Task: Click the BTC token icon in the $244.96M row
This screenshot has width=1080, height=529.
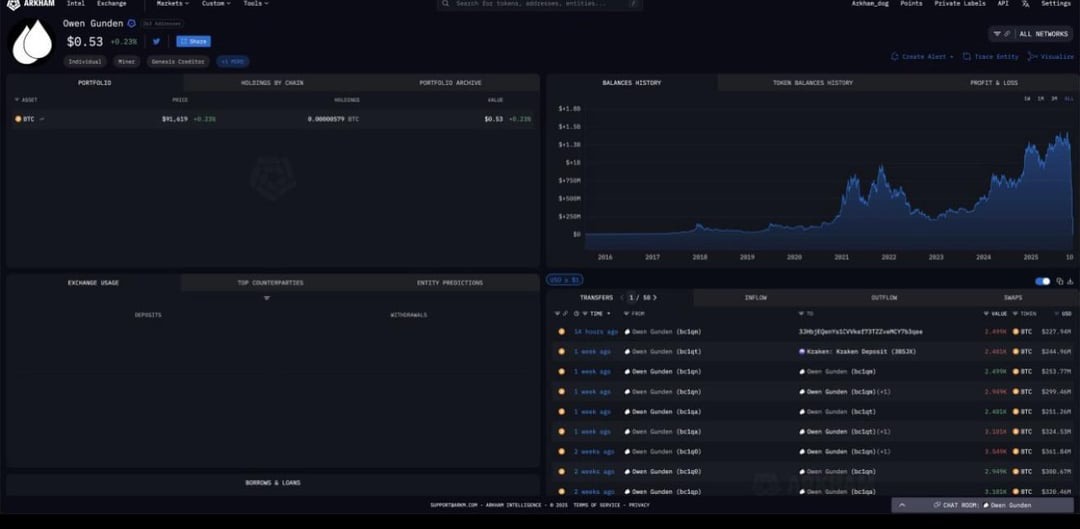Action: point(1015,352)
